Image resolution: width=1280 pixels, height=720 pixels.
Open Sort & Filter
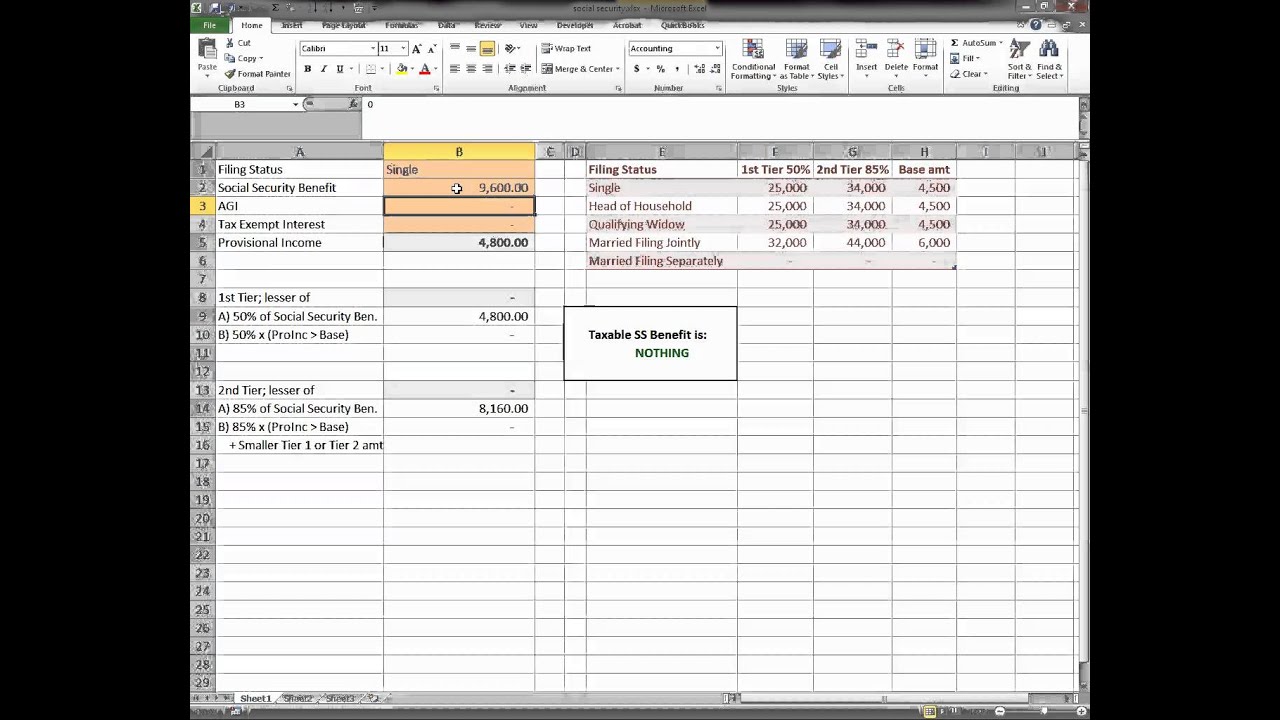tap(1019, 60)
